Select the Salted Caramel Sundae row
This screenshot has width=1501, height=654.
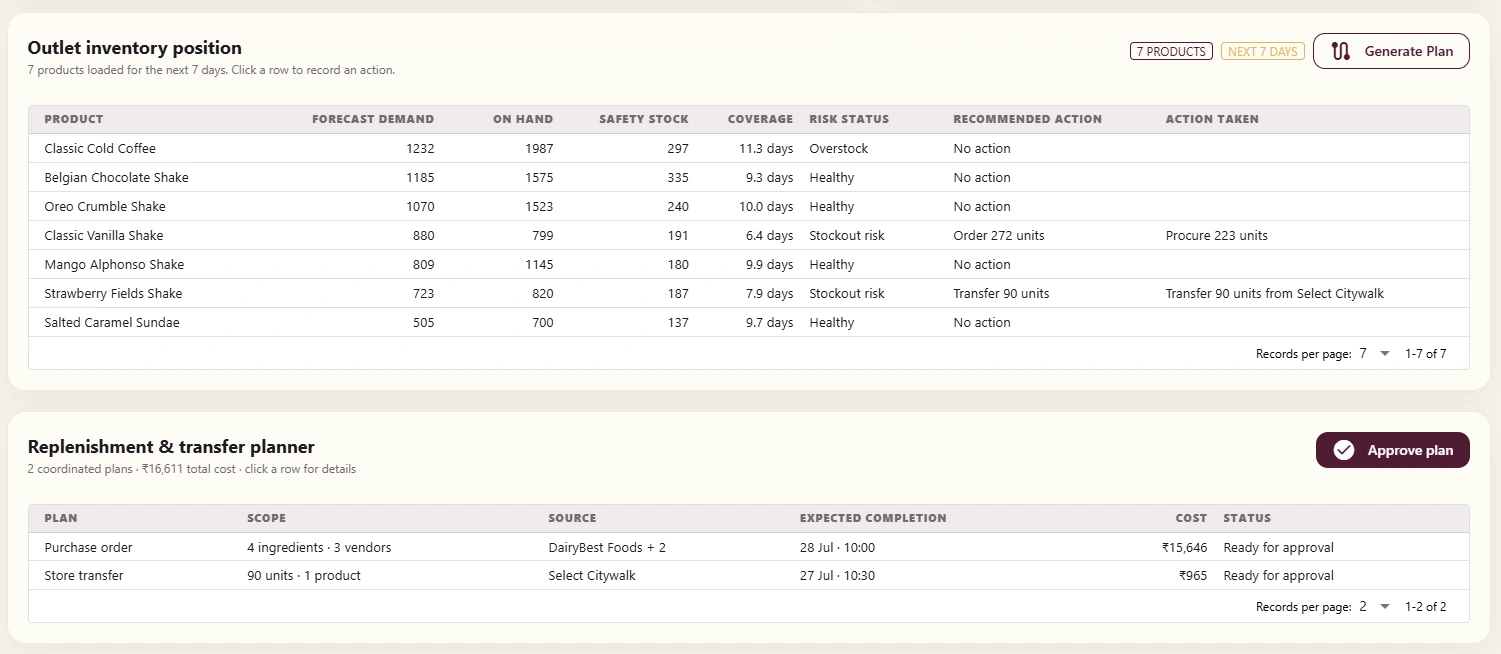coord(749,322)
